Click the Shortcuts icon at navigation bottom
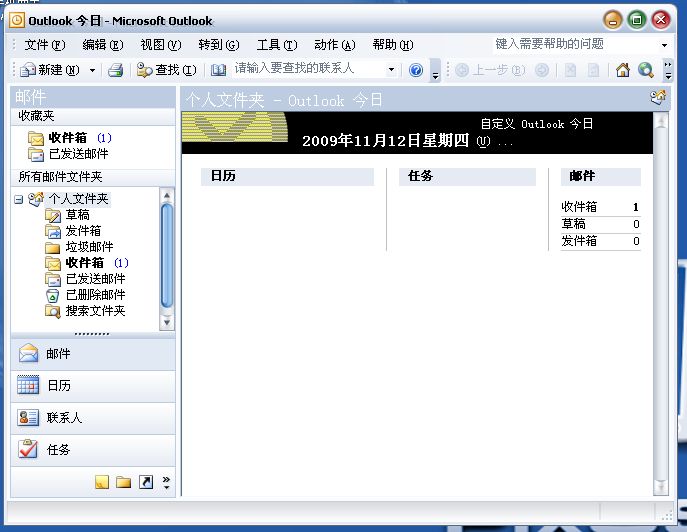 click(x=146, y=482)
